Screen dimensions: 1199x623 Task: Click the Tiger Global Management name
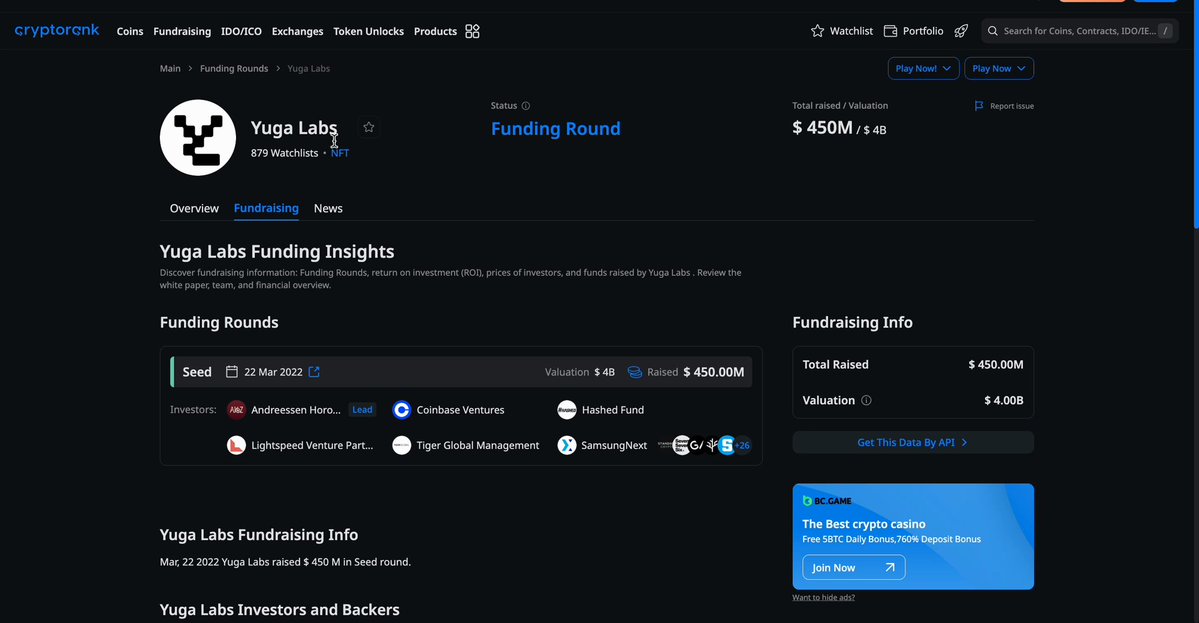[478, 445]
